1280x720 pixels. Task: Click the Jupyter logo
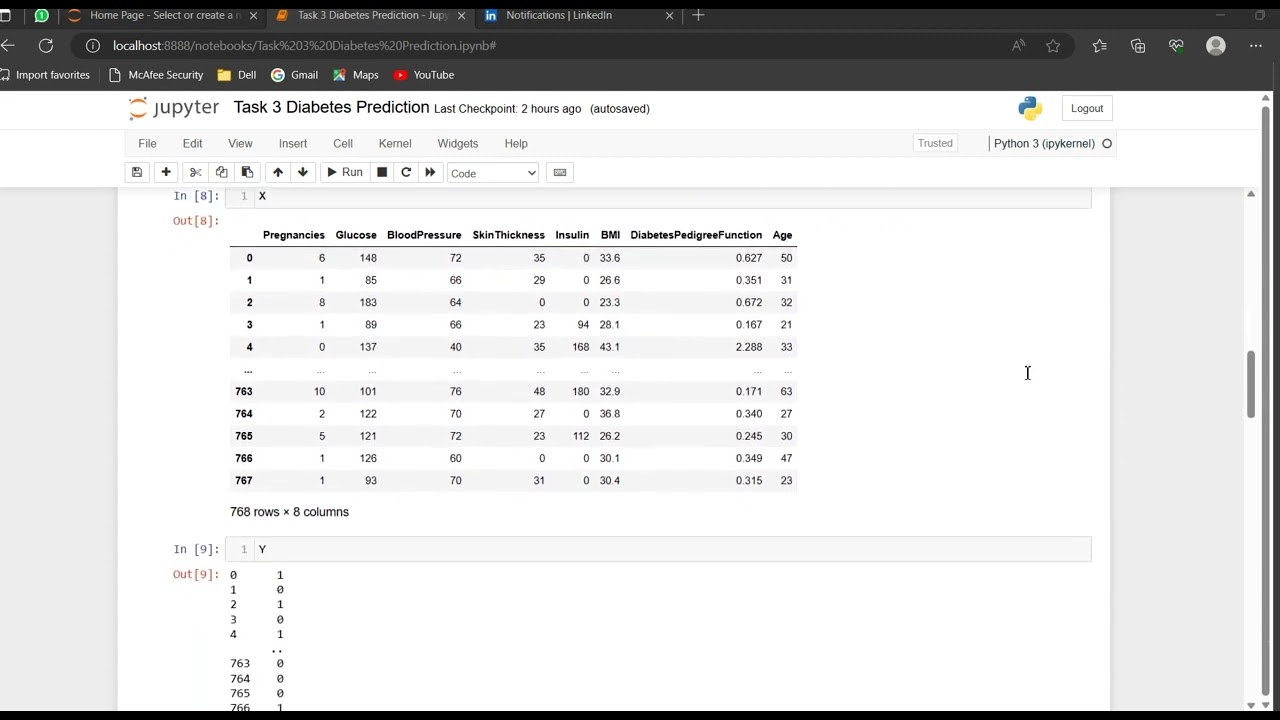173,108
